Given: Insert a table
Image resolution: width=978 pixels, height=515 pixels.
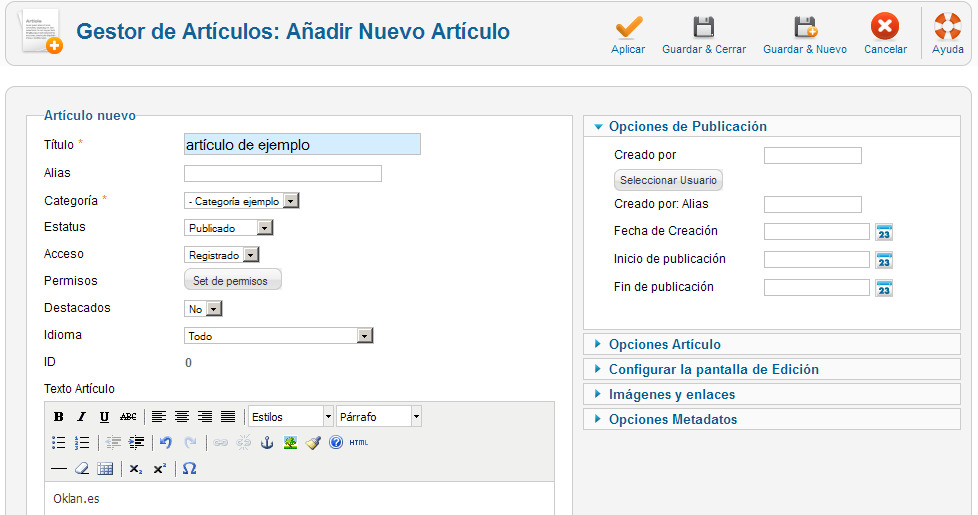Looking at the screenshot, I should click(x=105, y=469).
